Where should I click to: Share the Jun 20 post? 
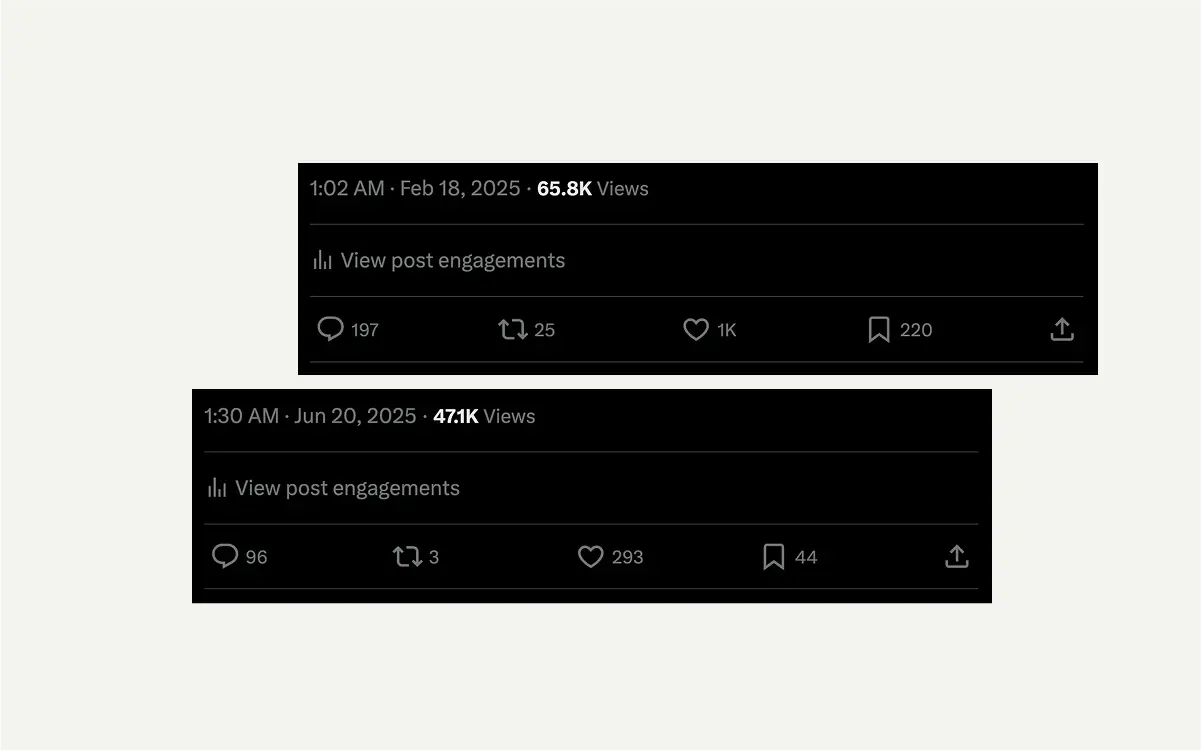(x=957, y=556)
